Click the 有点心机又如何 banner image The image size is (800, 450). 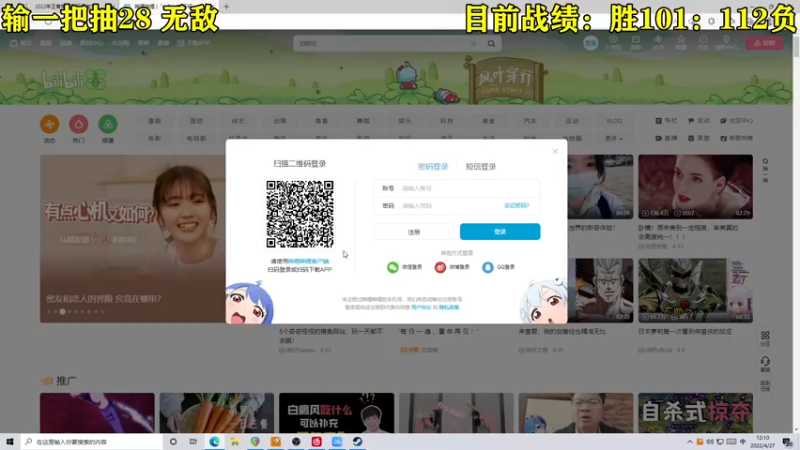[133, 239]
